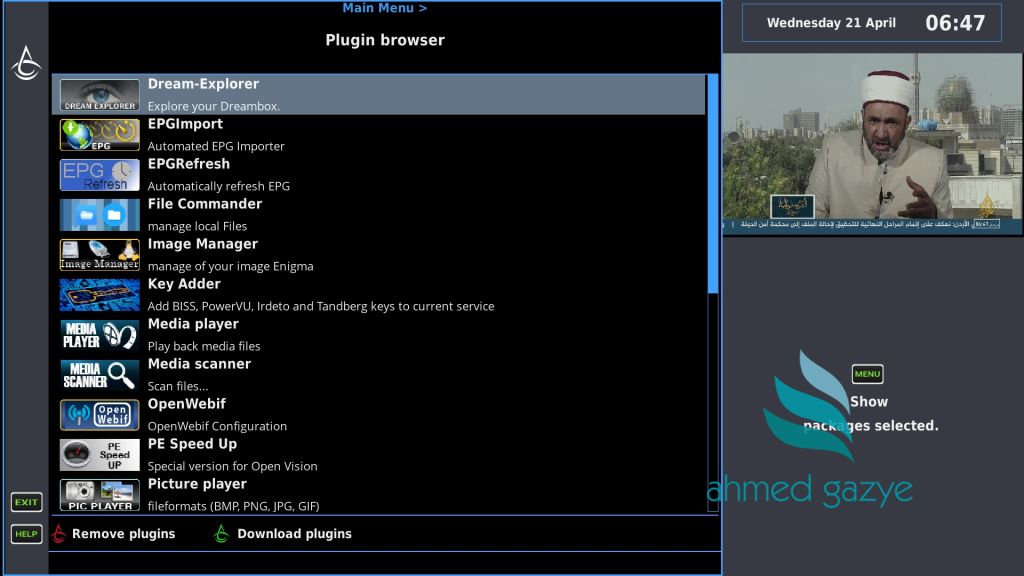
Task: Select the Key Adder entry title
Action: click(184, 284)
